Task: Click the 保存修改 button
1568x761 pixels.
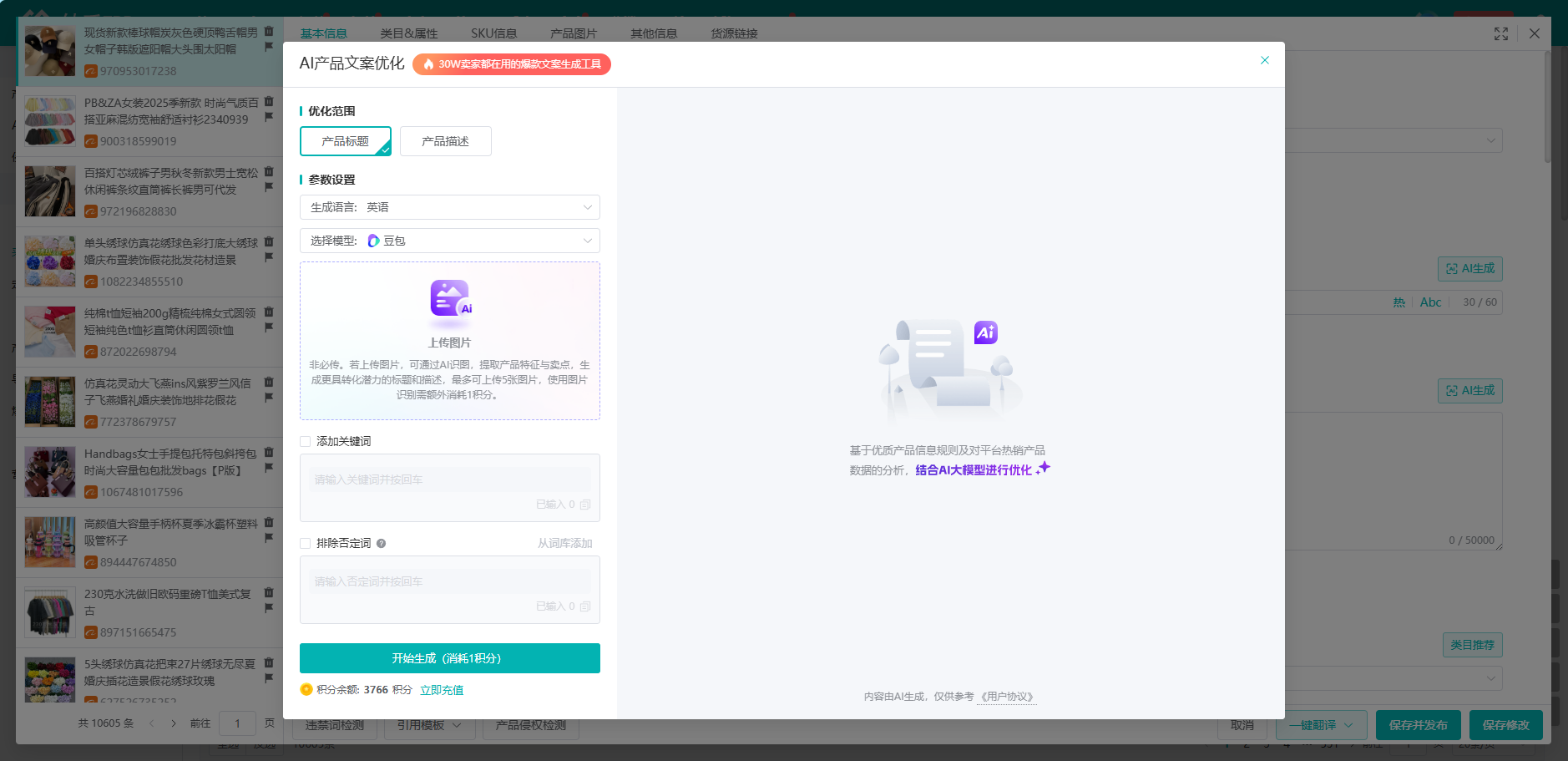Action: (1506, 725)
